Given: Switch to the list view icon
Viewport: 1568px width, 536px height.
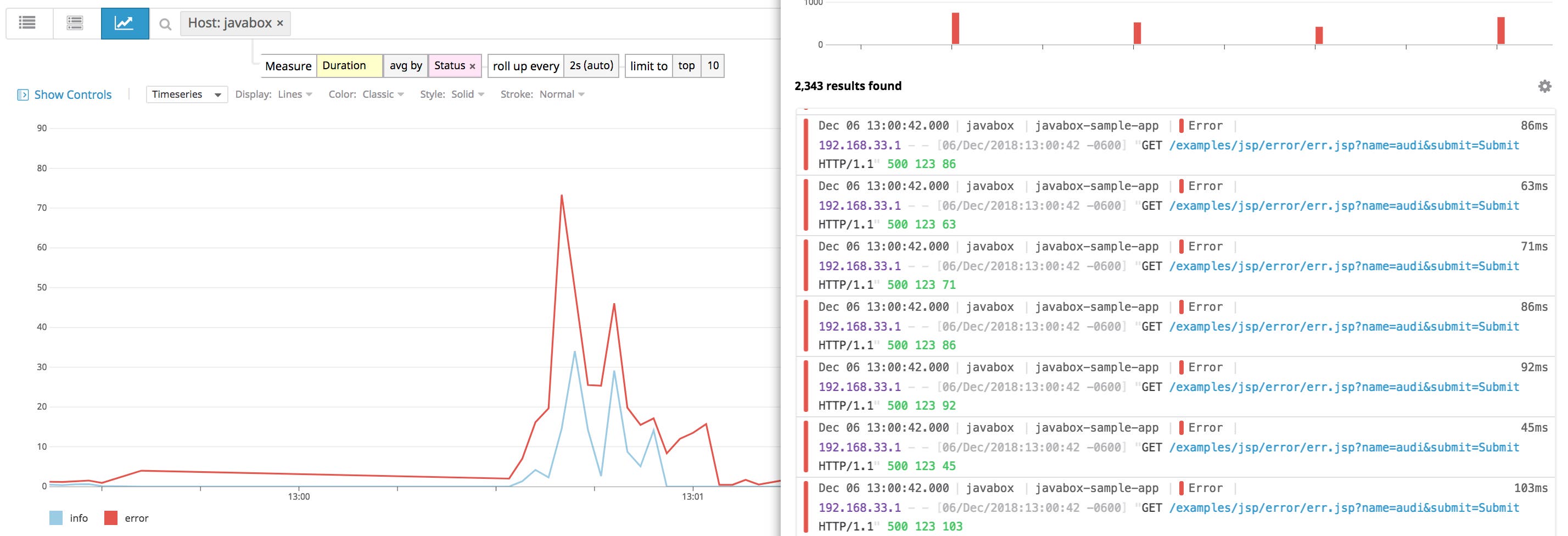Looking at the screenshot, I should click(x=28, y=23).
